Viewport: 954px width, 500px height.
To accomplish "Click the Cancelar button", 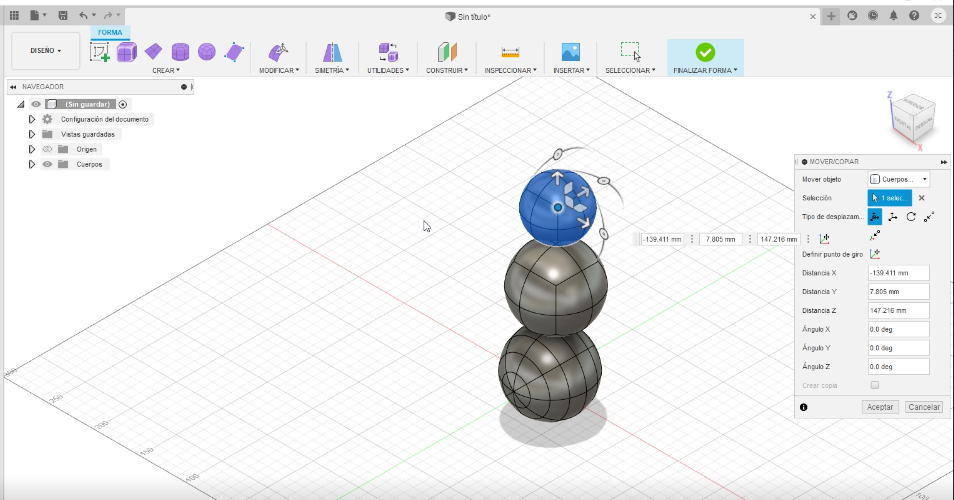I will (x=924, y=407).
